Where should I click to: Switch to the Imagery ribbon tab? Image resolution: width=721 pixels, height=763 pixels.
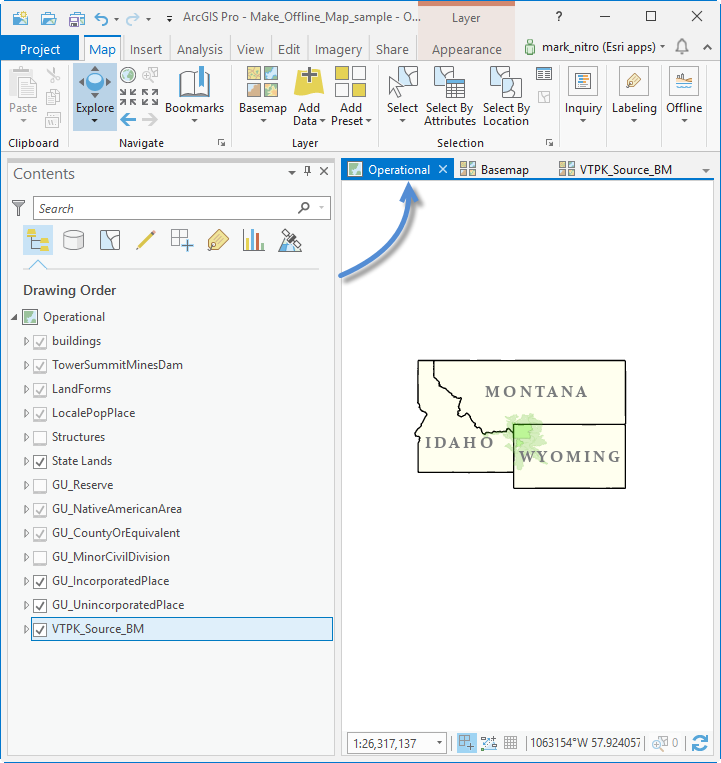[x=338, y=49]
